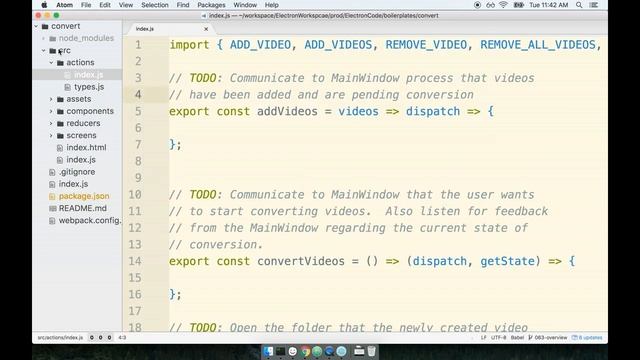640x360 pixels.
Task: Open the File menu
Action: click(x=86, y=5)
